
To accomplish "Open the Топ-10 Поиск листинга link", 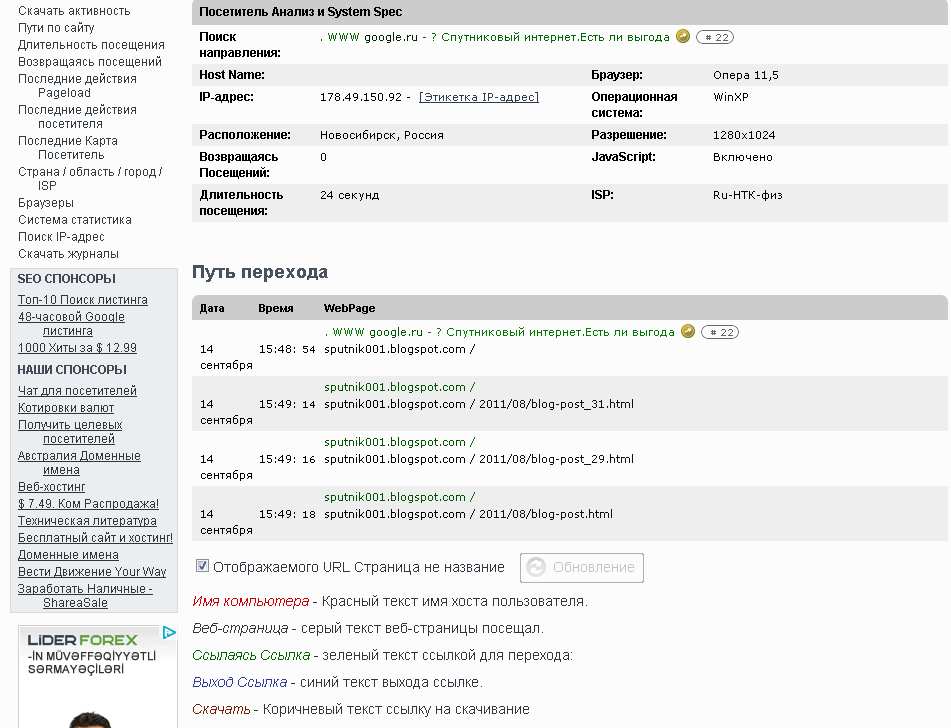I will click(x=82, y=300).
